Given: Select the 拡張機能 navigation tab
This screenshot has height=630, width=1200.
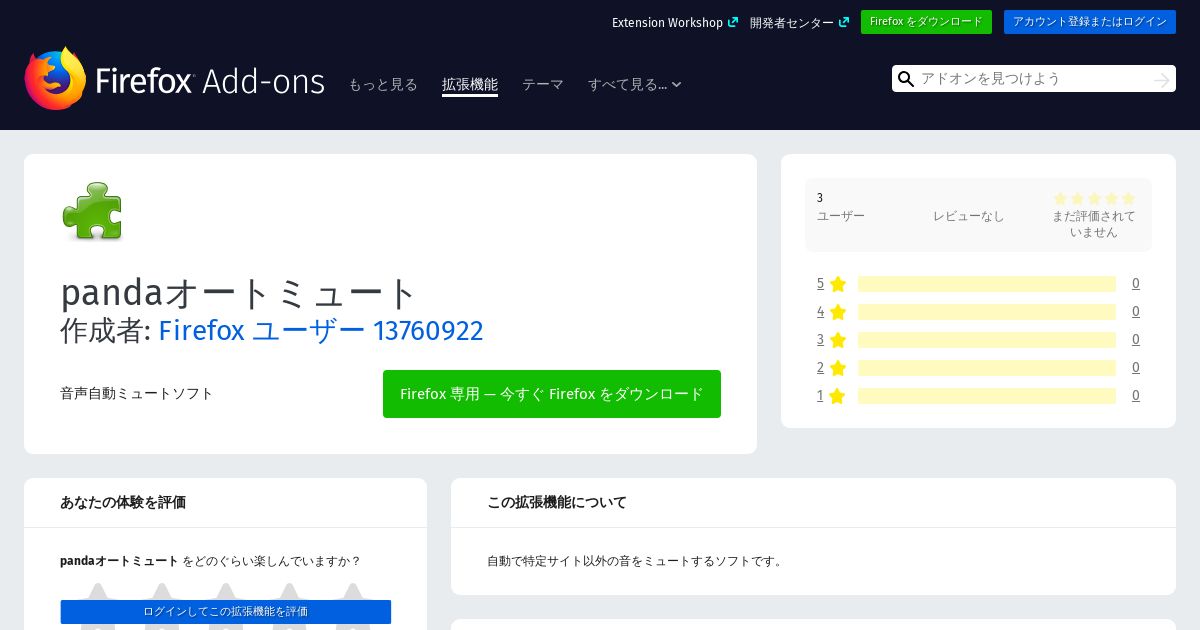Looking at the screenshot, I should coord(470,85).
